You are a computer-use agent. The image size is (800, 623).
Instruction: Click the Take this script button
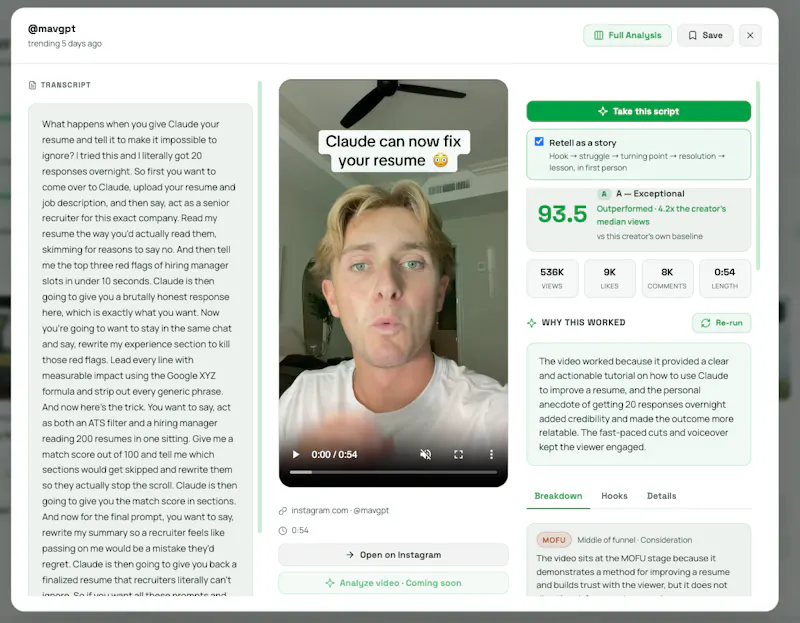638,111
